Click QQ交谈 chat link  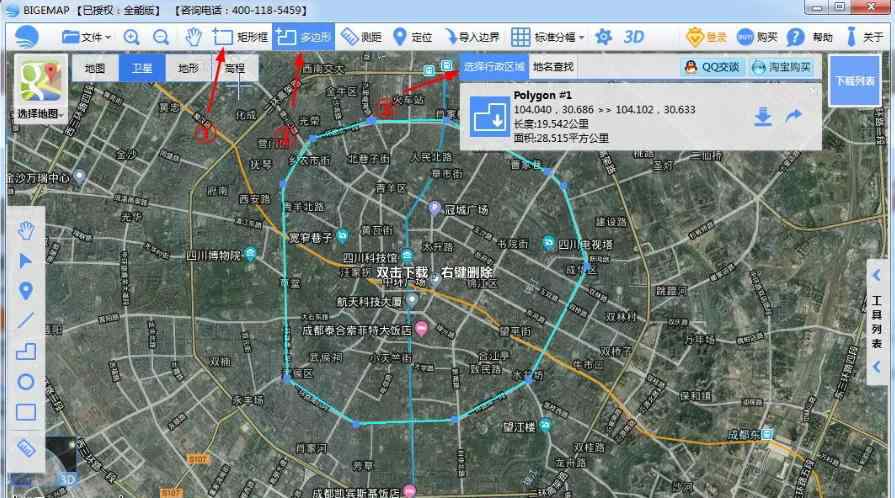point(712,67)
